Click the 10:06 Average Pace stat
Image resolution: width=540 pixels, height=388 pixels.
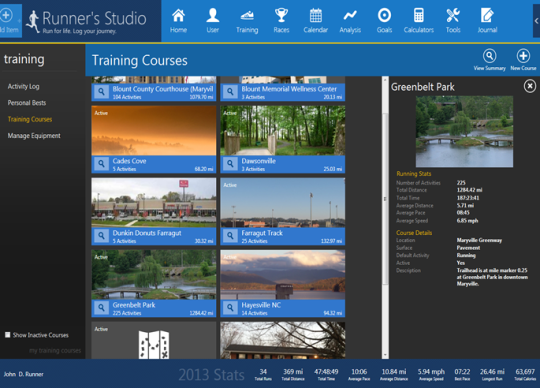point(359,374)
